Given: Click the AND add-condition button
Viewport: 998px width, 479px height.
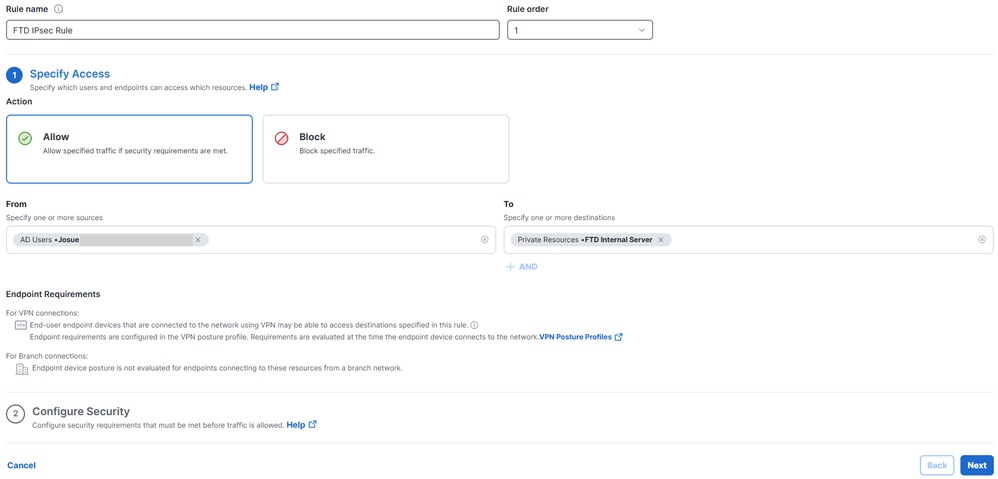Looking at the screenshot, I should point(522,267).
